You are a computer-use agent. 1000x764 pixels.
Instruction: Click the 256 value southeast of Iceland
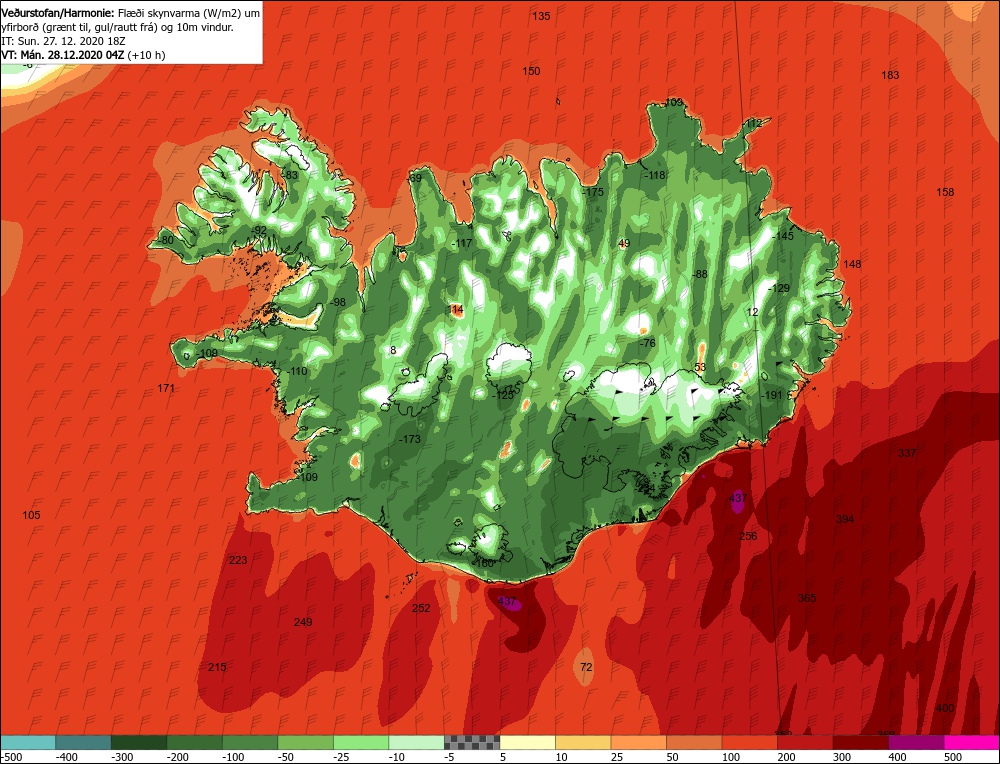point(747,536)
